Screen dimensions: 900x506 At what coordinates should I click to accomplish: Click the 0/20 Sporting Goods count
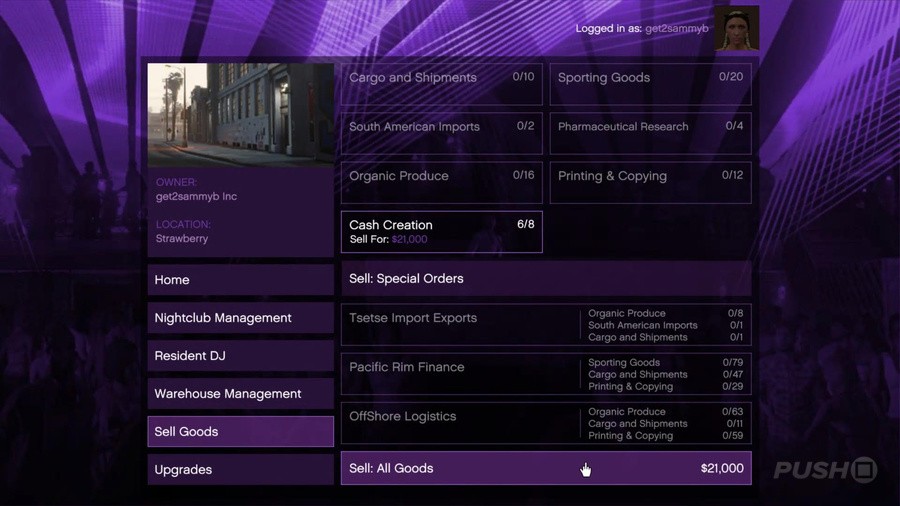click(x=731, y=76)
